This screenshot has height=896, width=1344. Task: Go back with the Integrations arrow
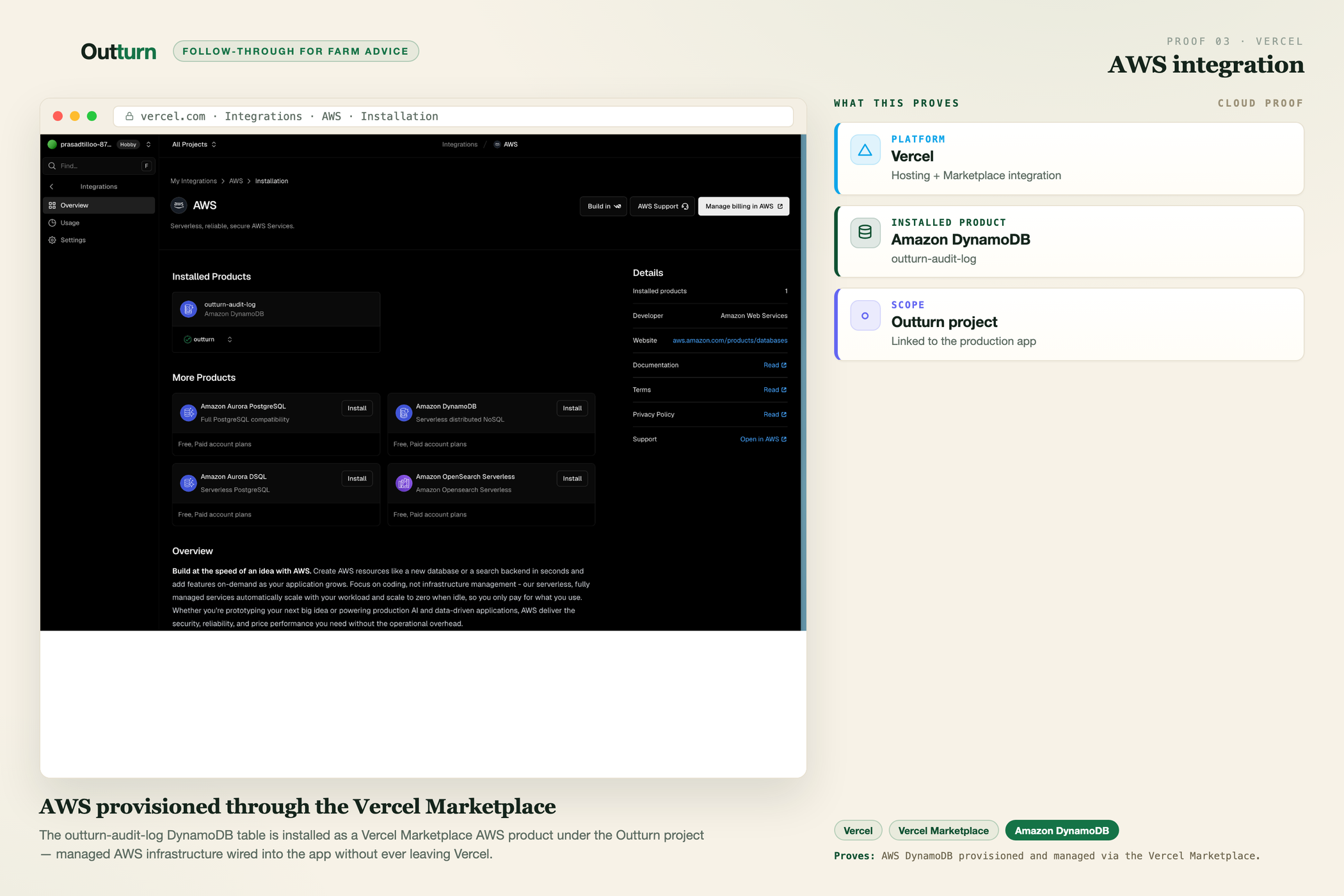click(52, 187)
